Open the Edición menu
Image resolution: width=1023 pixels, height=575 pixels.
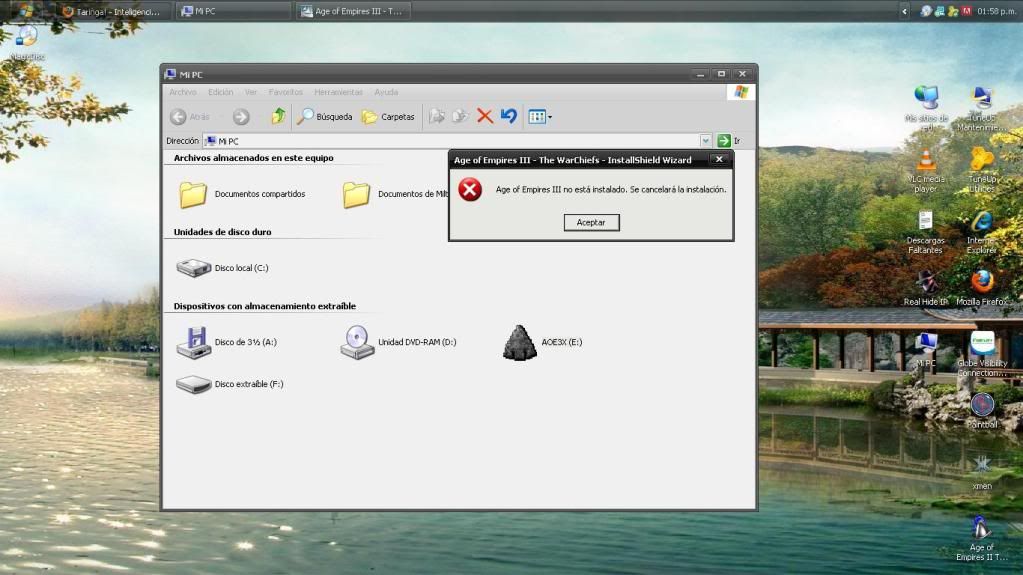point(221,92)
